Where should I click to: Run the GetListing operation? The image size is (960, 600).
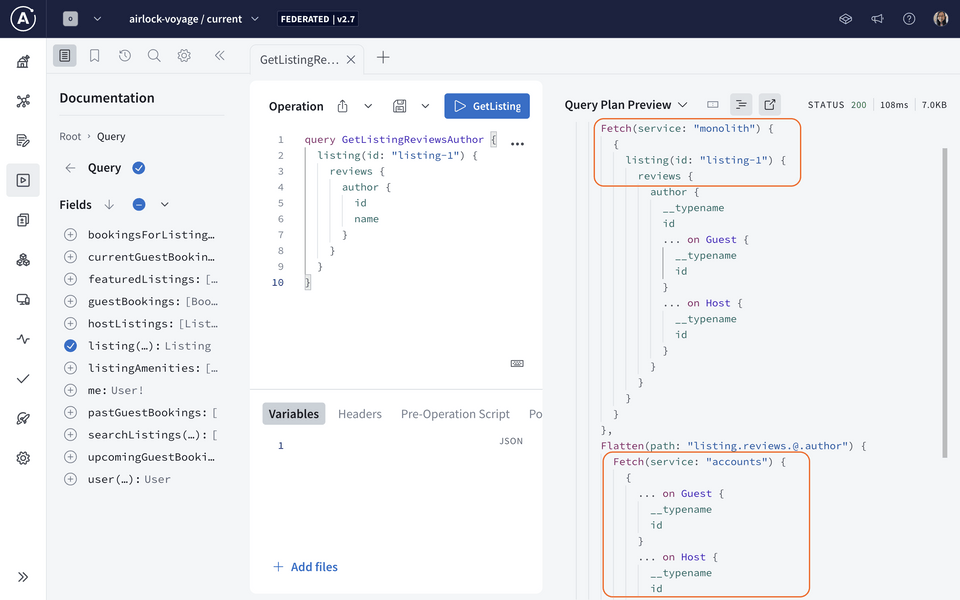[487, 106]
